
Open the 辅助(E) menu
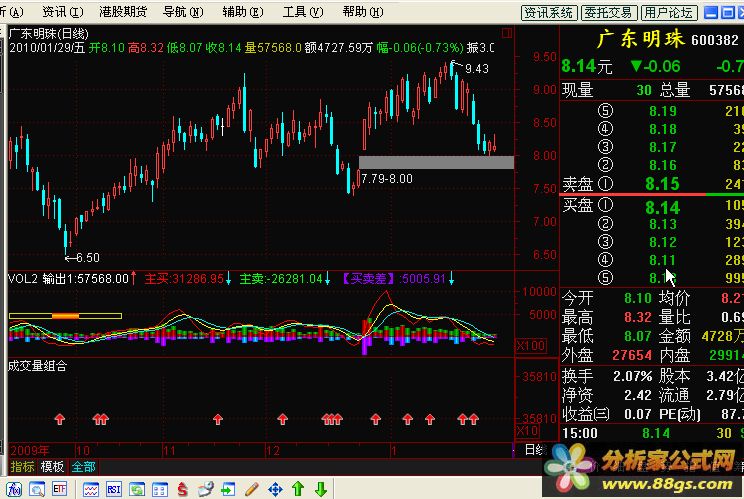tap(243, 12)
